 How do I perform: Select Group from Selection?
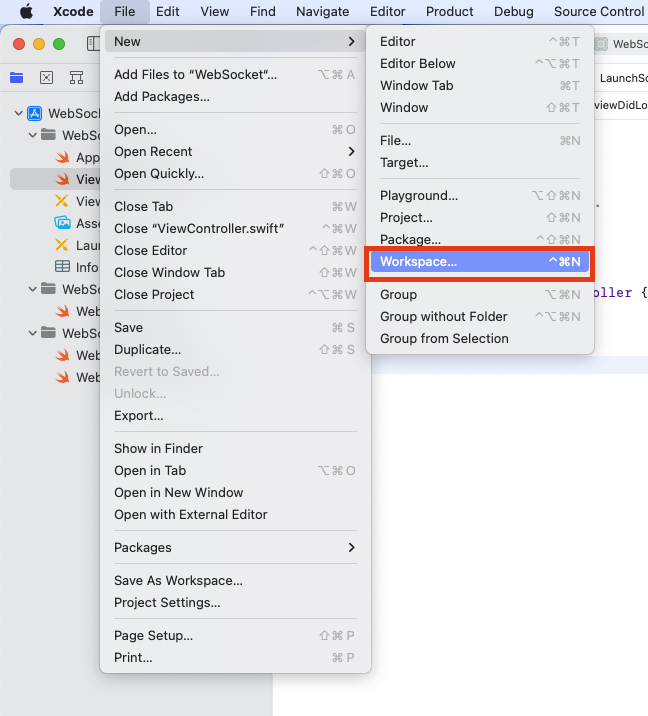tap(479, 338)
